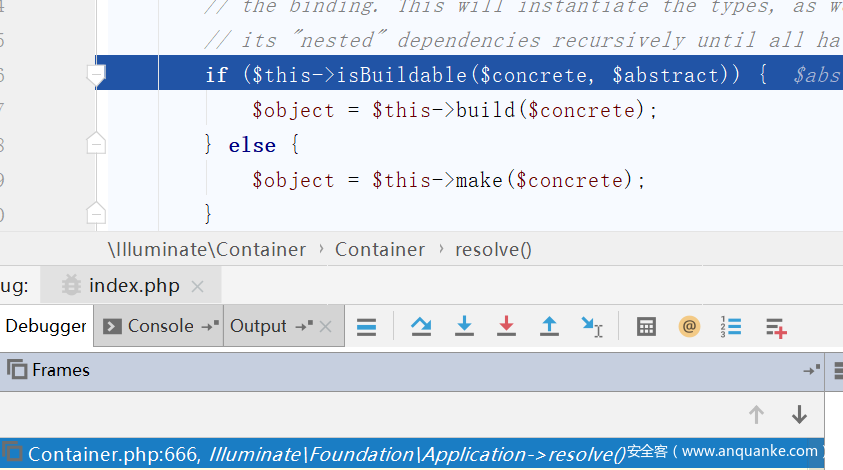Click the $this->build($concrete) line
The width and height of the screenshot is (843, 470).
pos(455,110)
